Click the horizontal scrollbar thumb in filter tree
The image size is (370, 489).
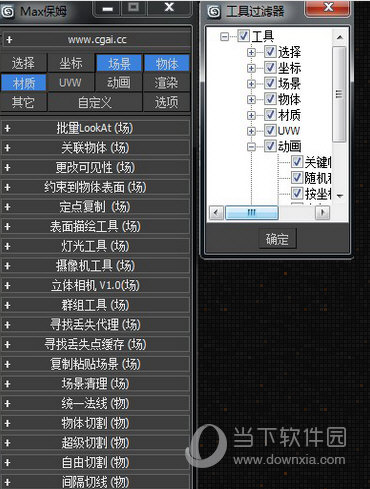[252, 212]
